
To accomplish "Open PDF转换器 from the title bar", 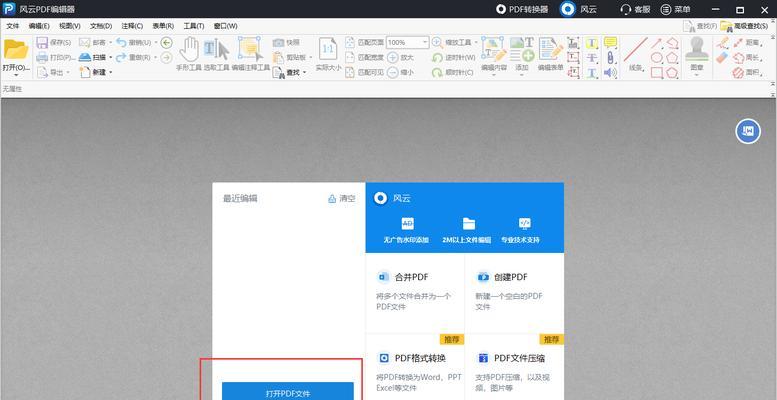I will pos(522,9).
